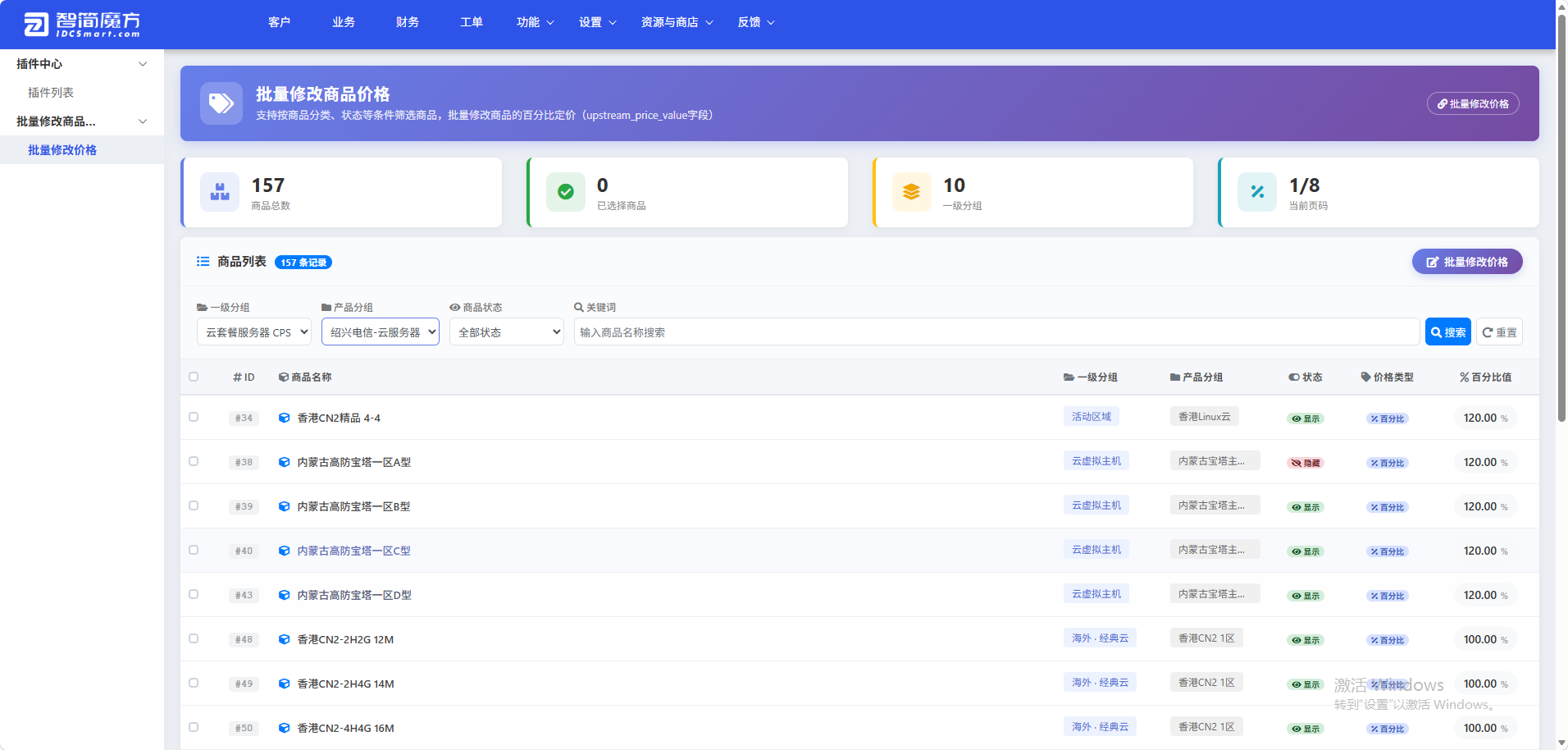The width and height of the screenshot is (1568, 750).
Task: Click the cube icon for product #50
Action: pos(284,728)
